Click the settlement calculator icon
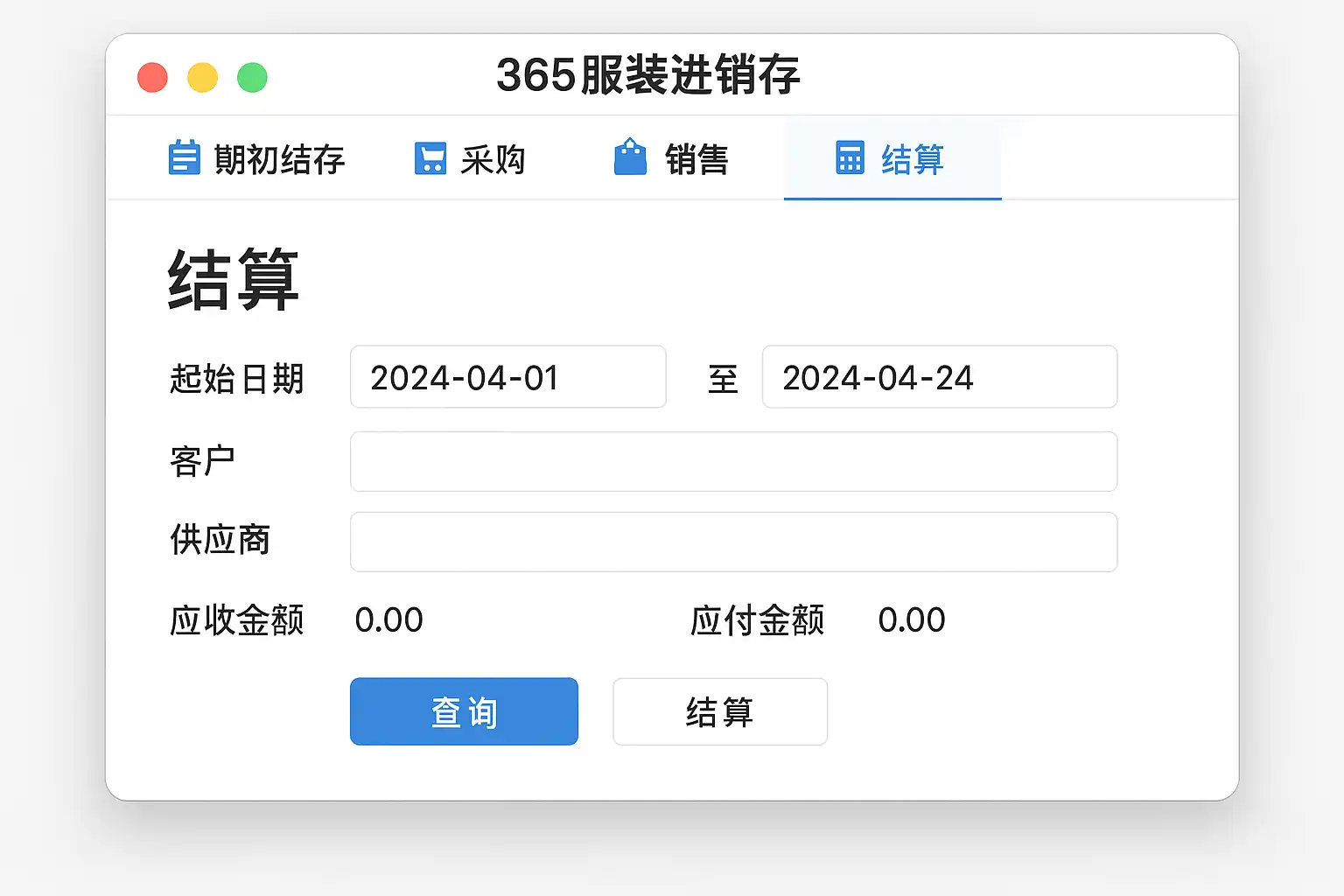 [x=850, y=157]
